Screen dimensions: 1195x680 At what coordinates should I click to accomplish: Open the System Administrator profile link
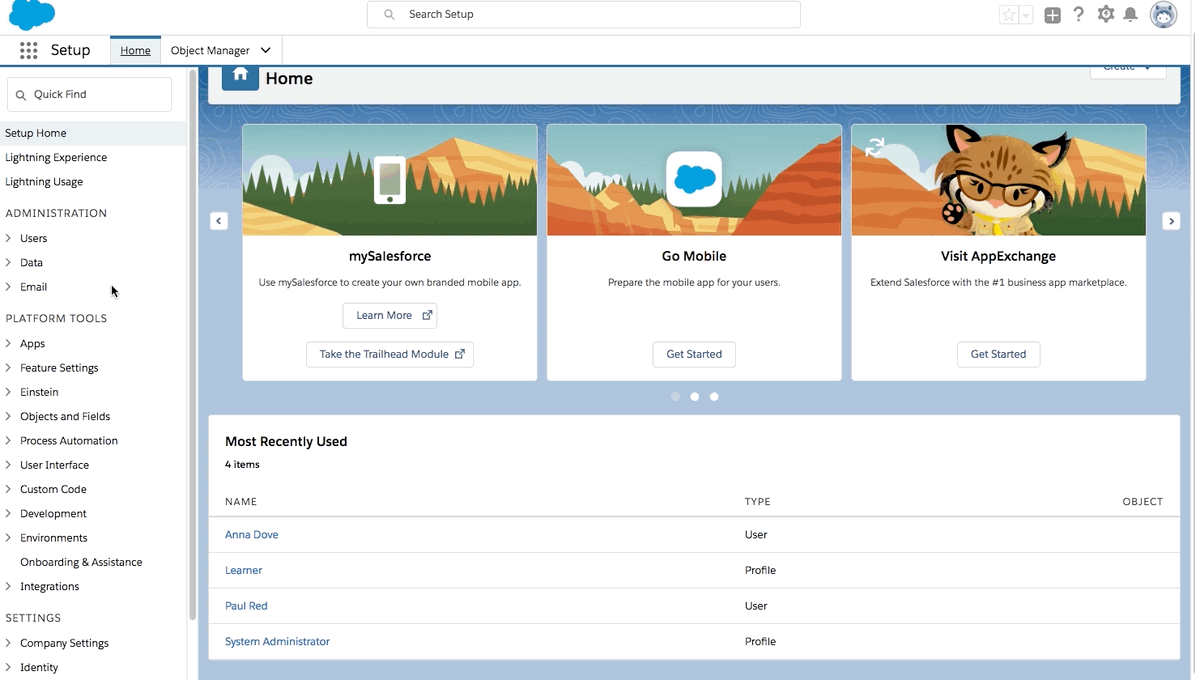[277, 642]
